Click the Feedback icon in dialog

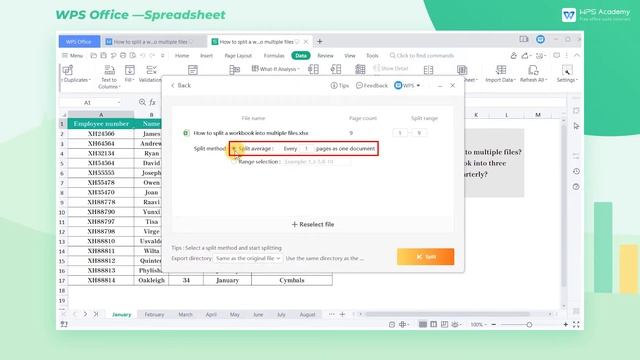[x=359, y=85]
